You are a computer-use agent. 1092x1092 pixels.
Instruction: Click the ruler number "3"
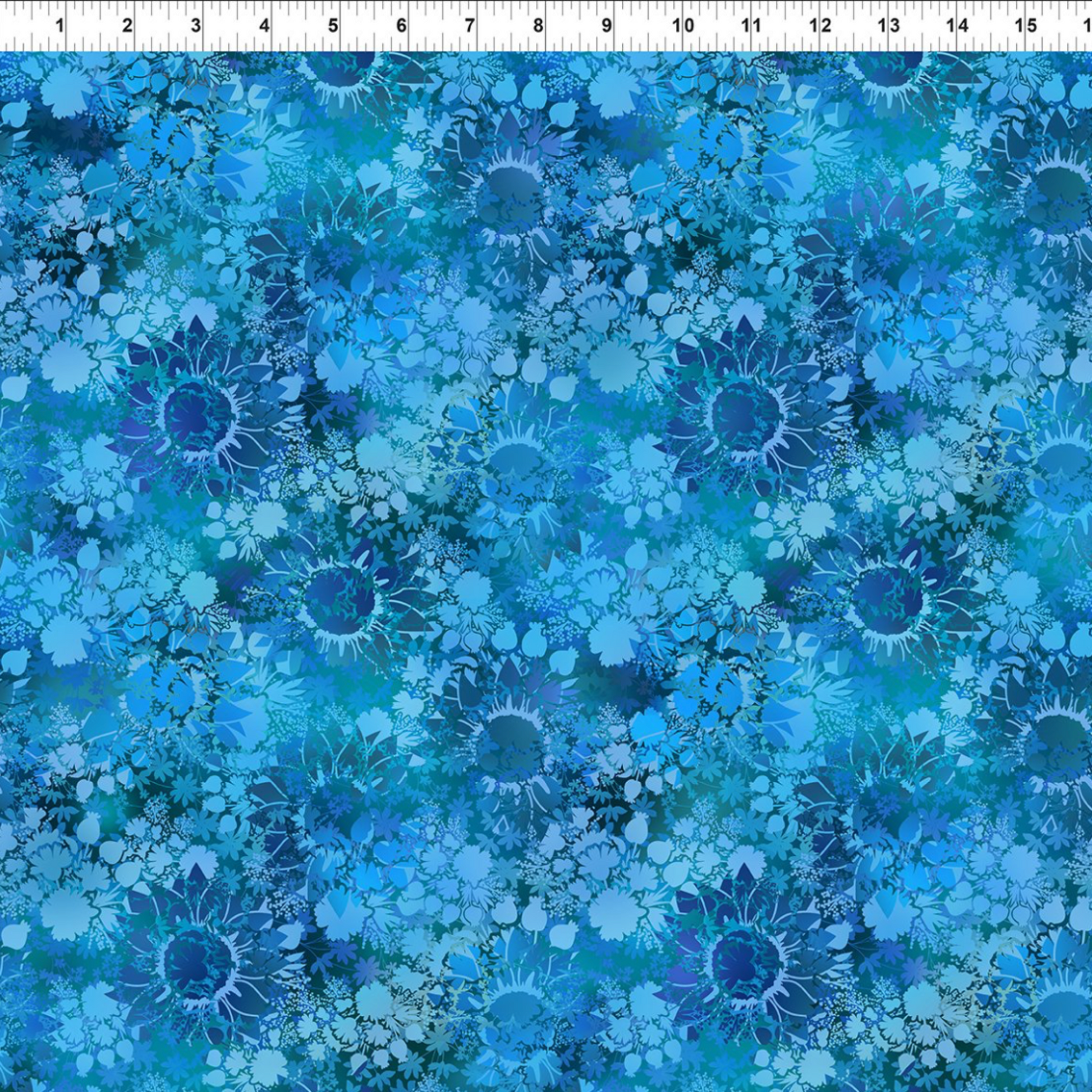click(x=196, y=25)
